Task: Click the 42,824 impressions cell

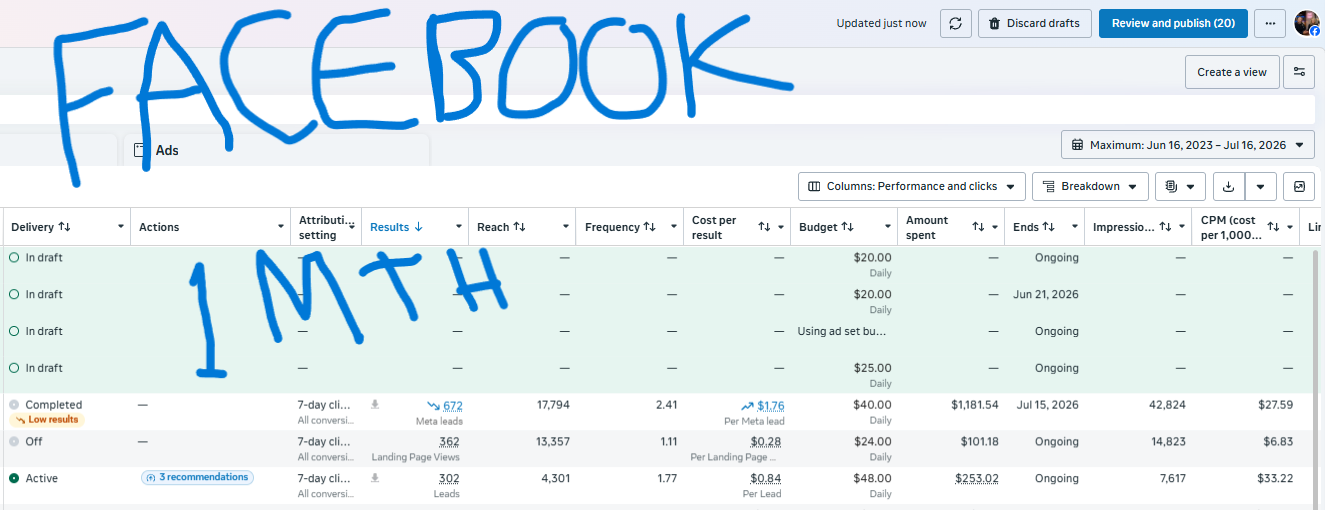Action: click(x=1166, y=405)
